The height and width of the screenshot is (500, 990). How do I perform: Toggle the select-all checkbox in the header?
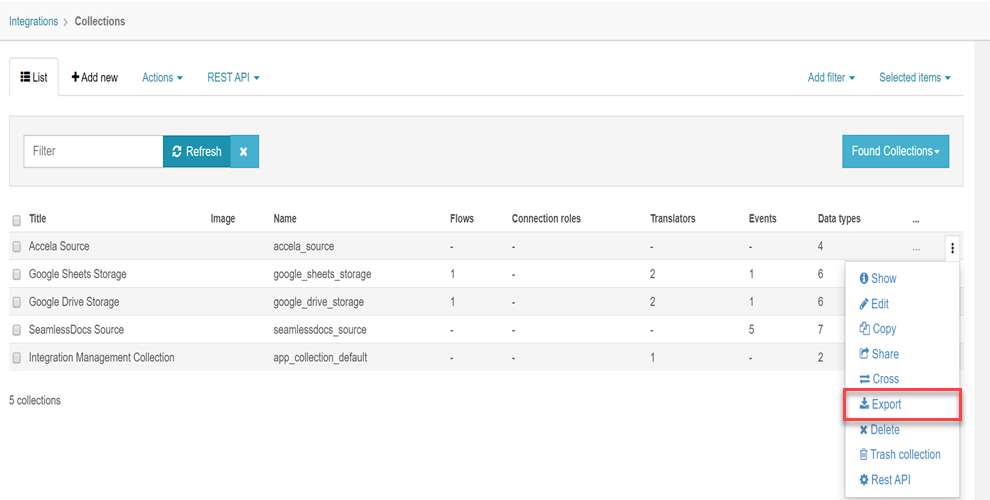click(16, 220)
